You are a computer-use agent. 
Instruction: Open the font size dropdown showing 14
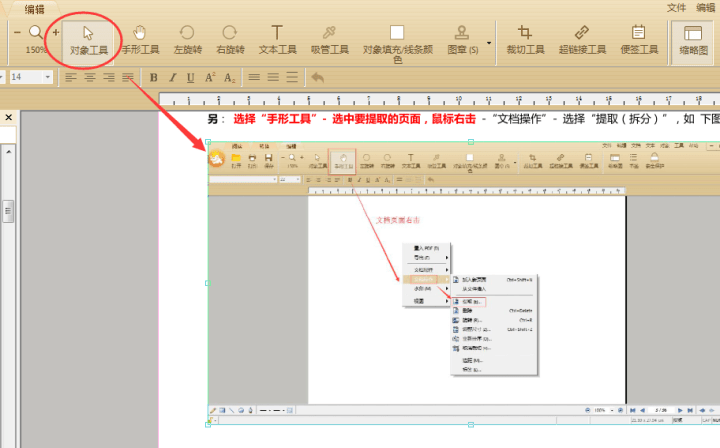tap(49, 77)
